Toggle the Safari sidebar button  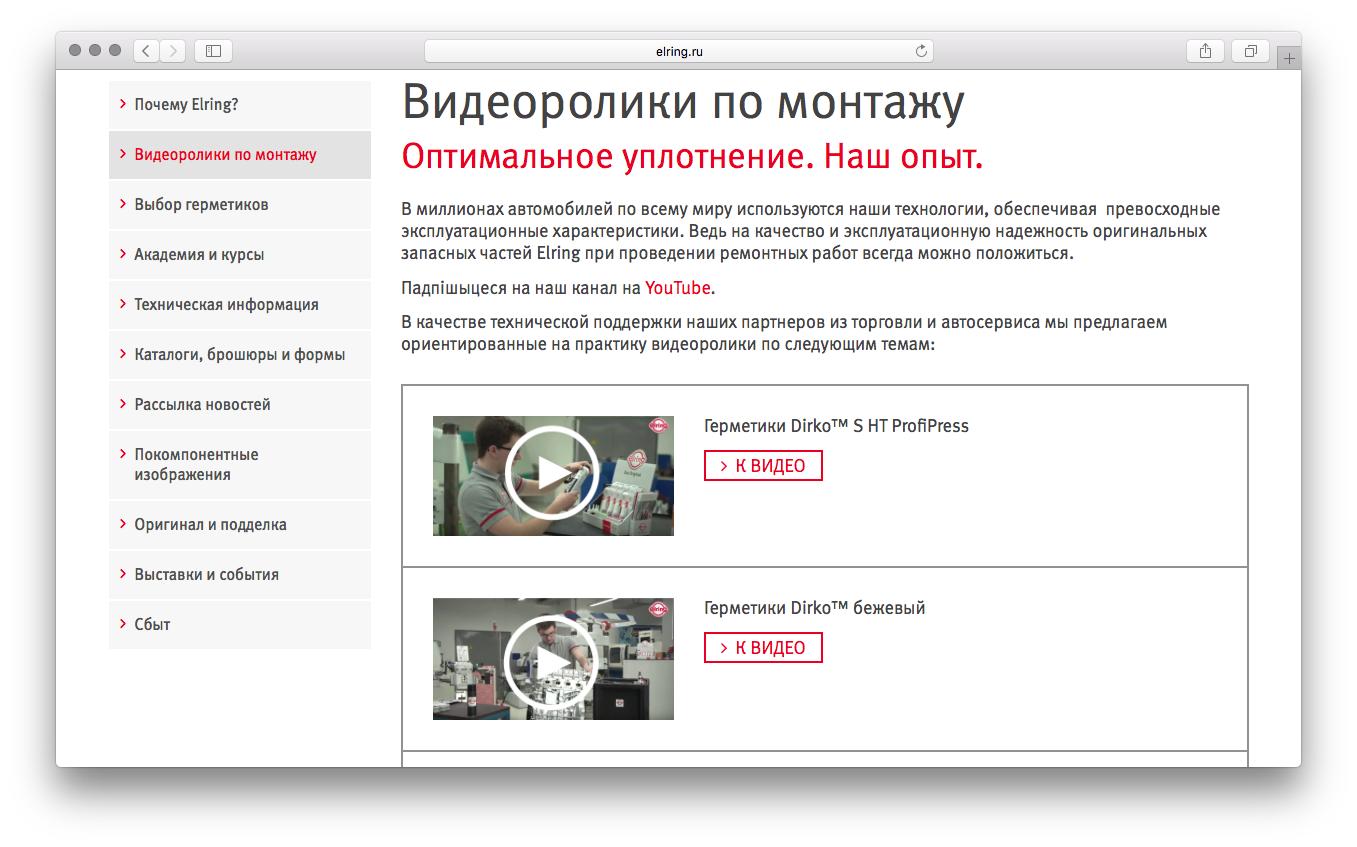pyautogui.click(x=213, y=50)
